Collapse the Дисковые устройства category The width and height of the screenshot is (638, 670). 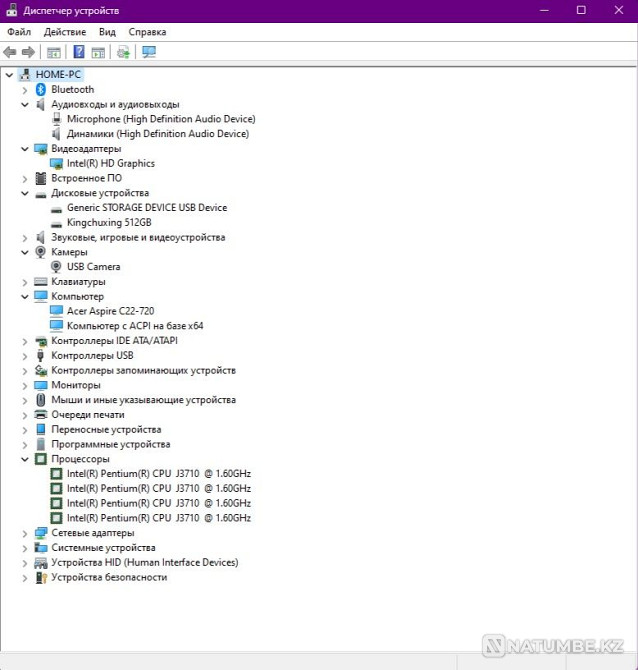tap(25, 194)
